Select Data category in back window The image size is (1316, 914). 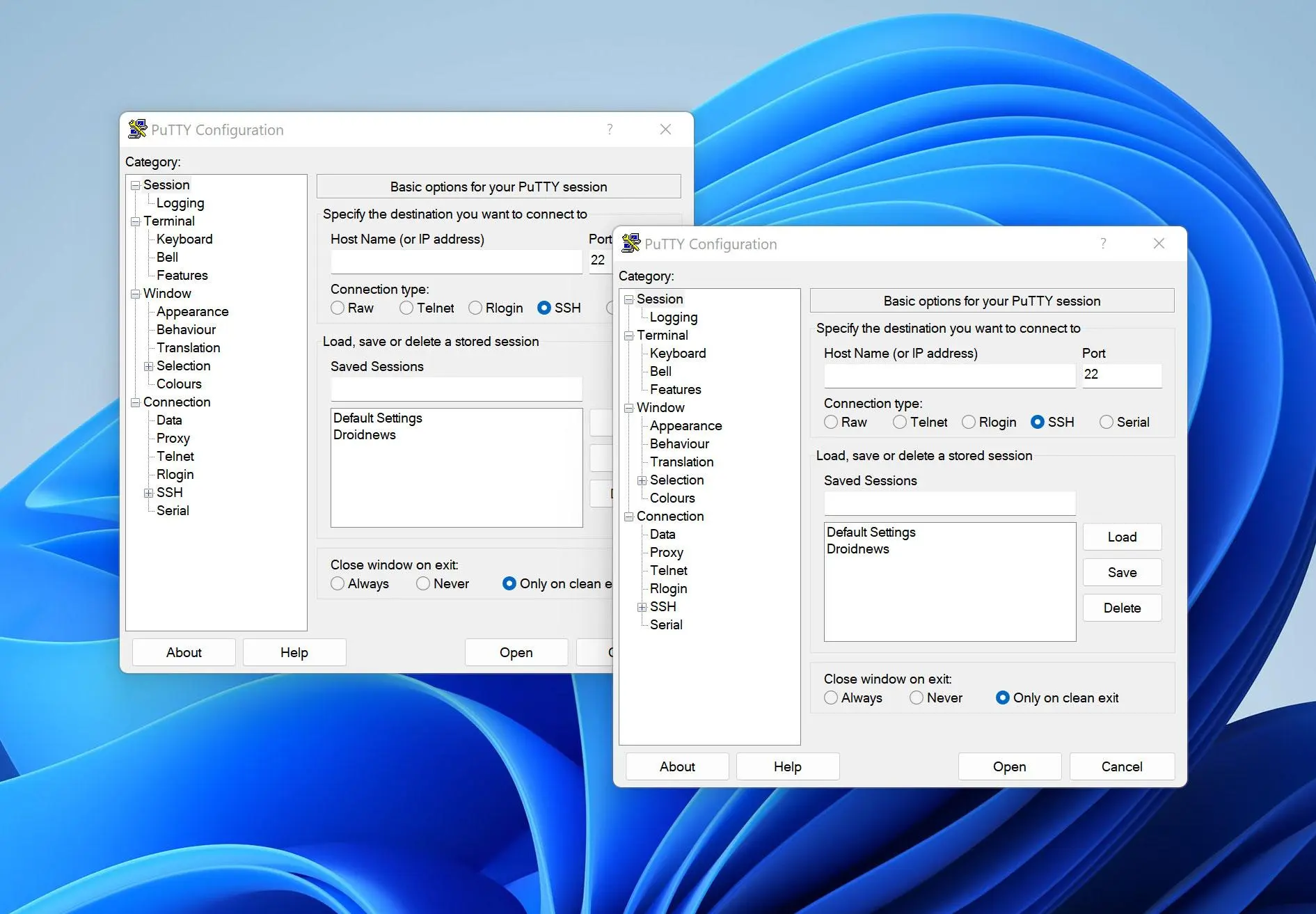tap(169, 420)
